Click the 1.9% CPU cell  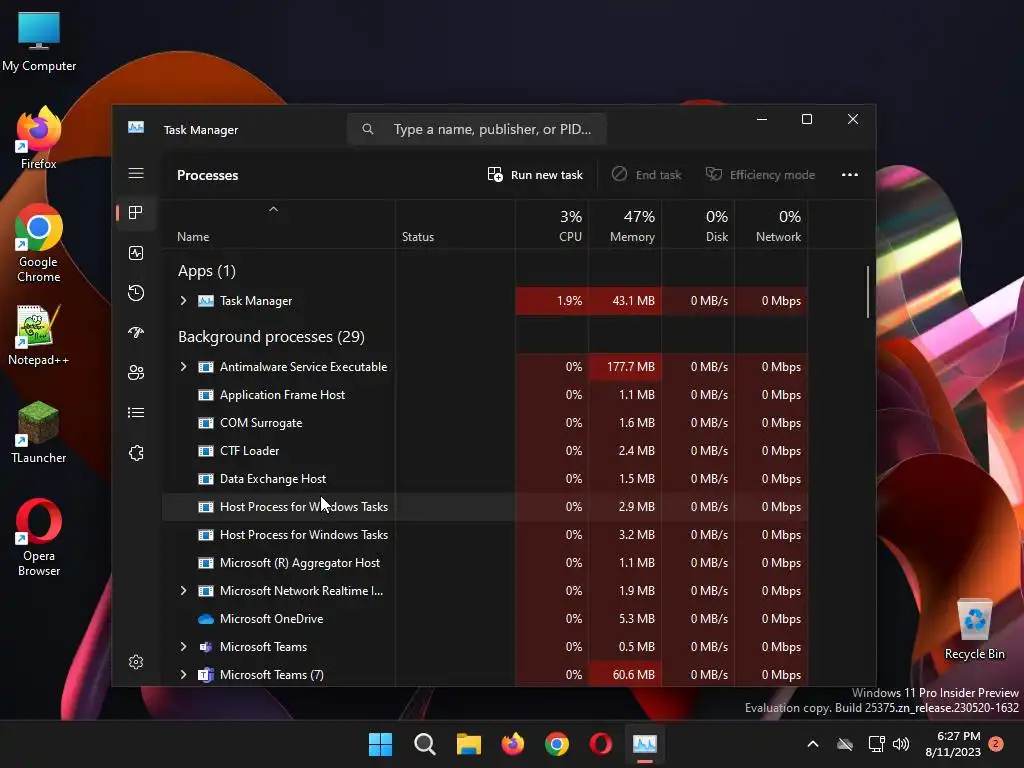tap(552, 300)
